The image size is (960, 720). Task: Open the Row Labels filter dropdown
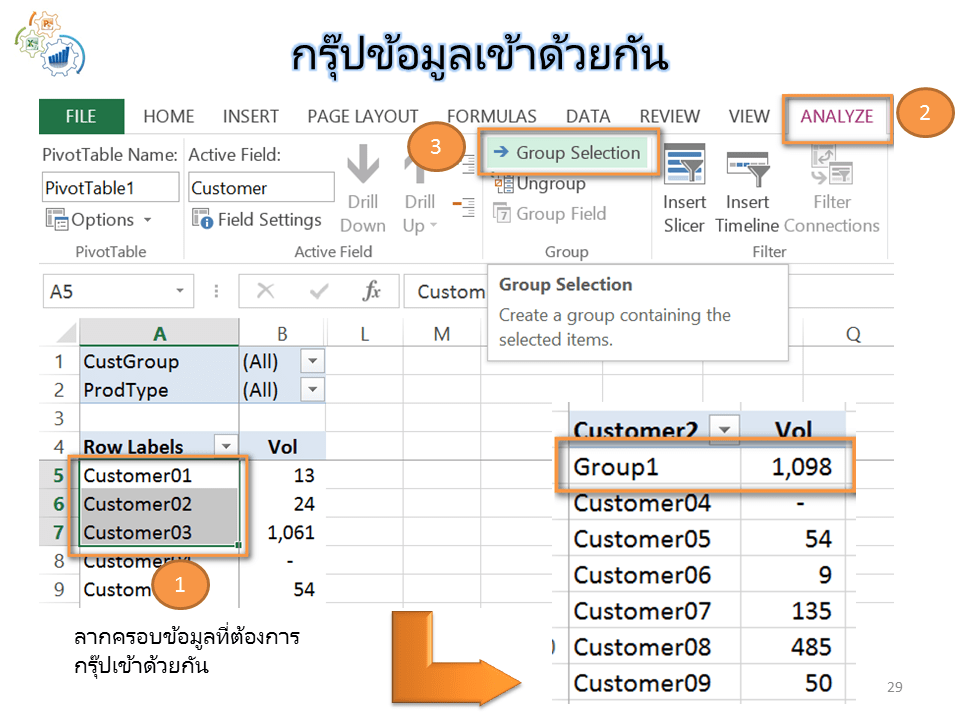[x=225, y=446]
